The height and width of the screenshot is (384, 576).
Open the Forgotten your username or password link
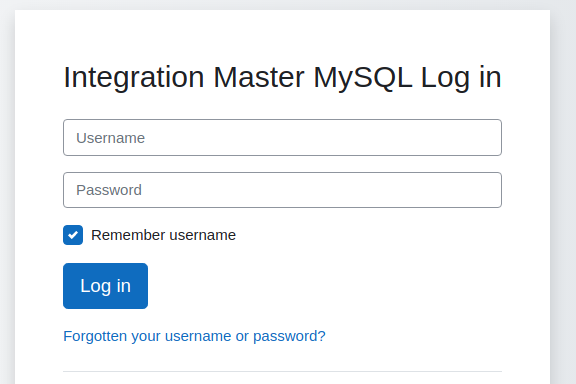(x=194, y=336)
